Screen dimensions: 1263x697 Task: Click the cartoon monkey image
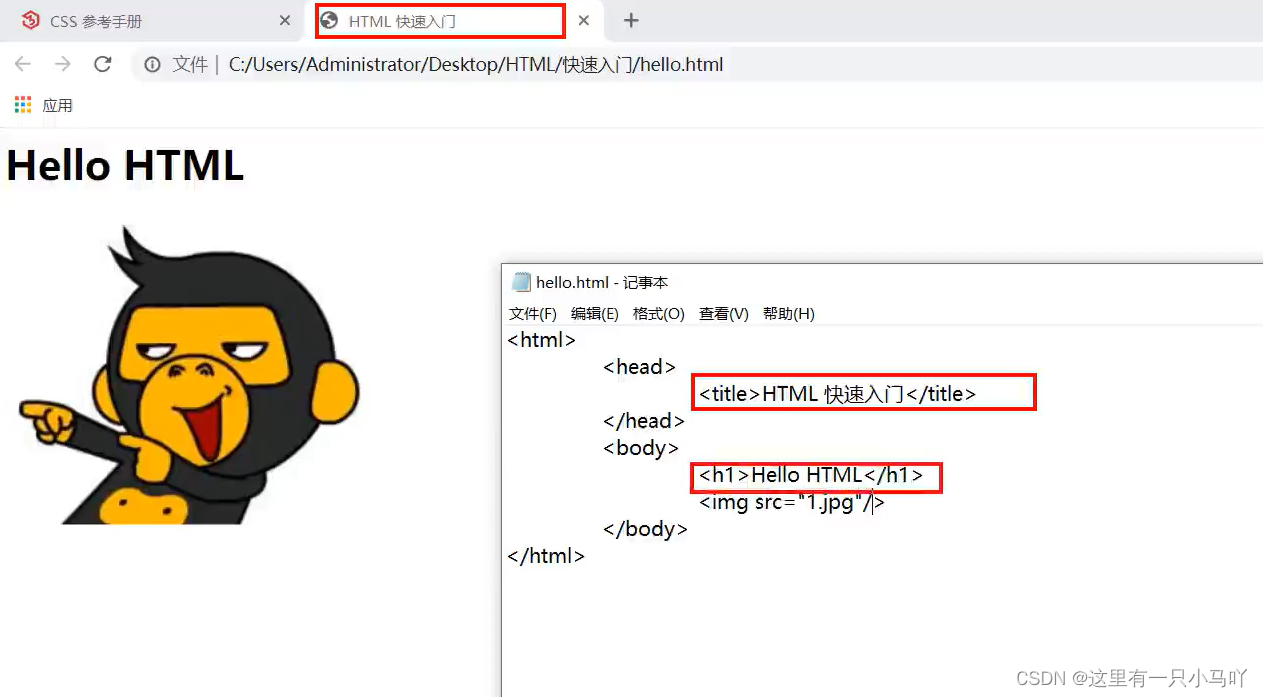pos(189,374)
